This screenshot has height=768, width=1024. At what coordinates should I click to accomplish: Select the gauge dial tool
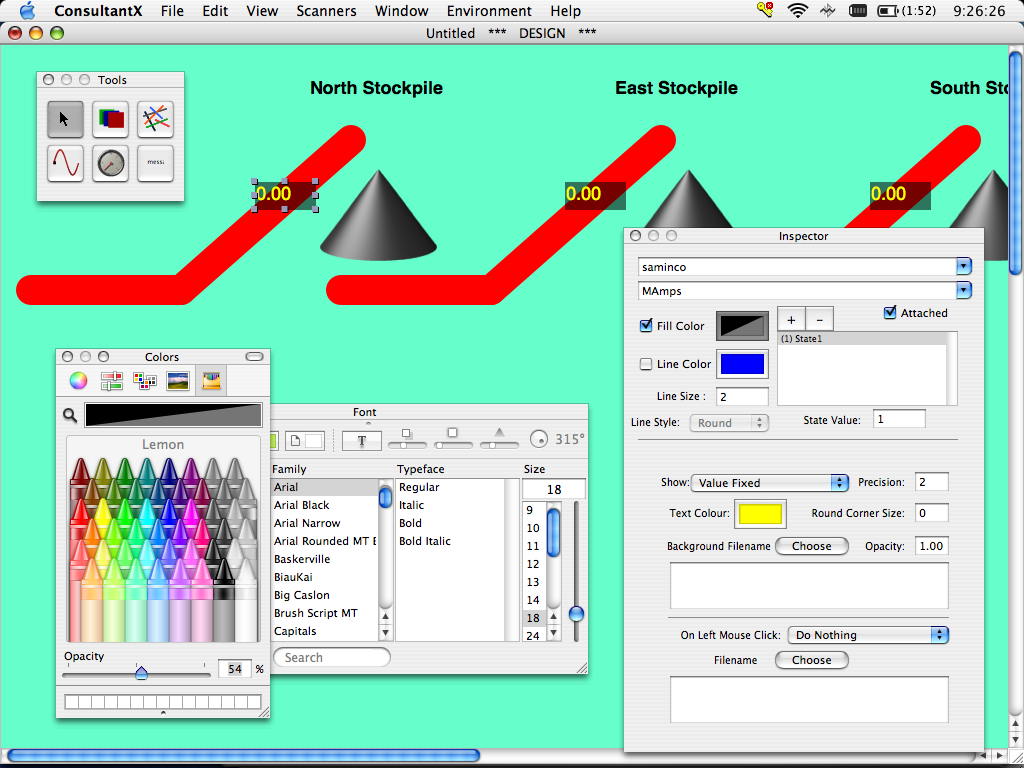coord(110,163)
